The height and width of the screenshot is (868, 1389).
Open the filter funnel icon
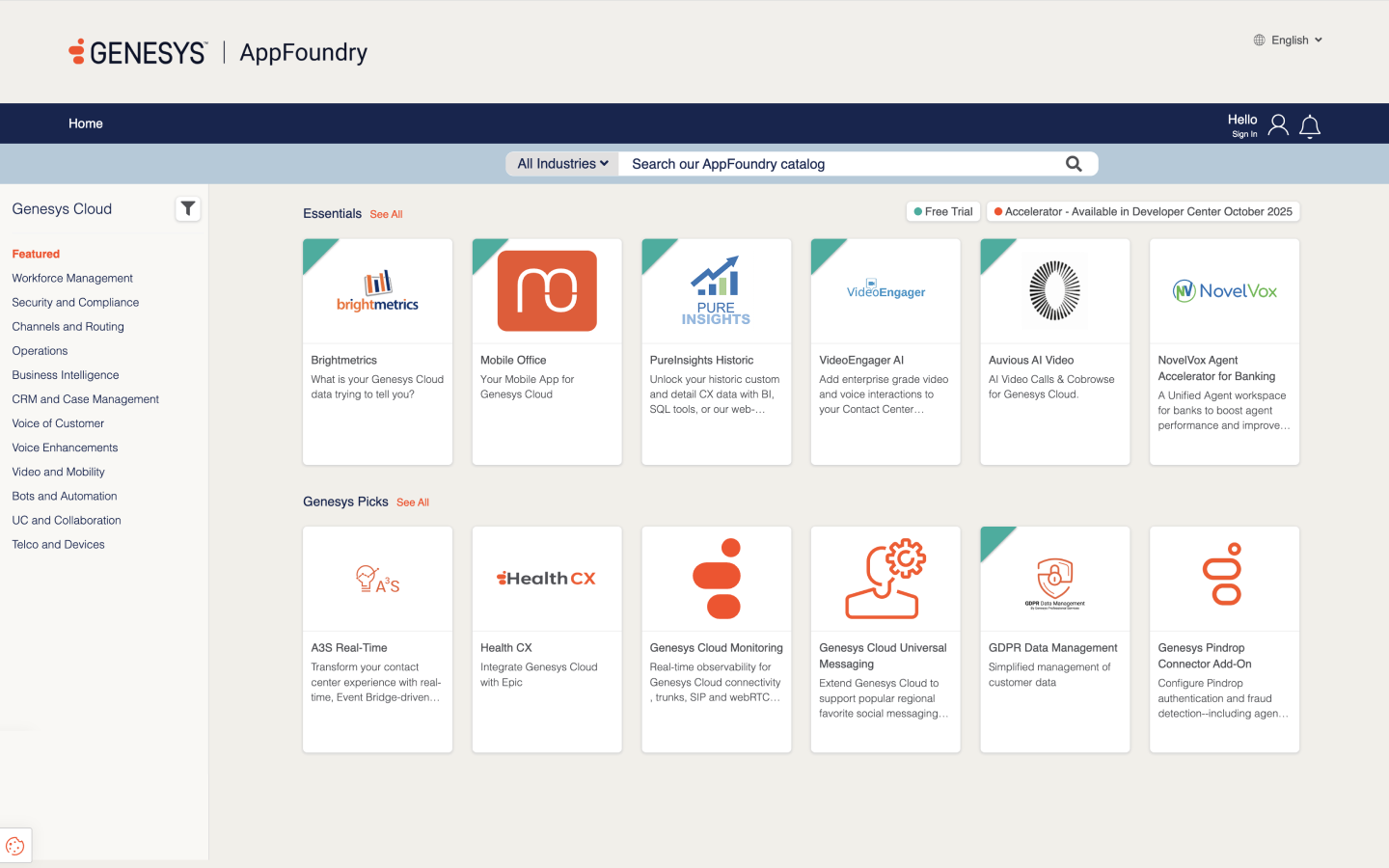click(x=188, y=208)
